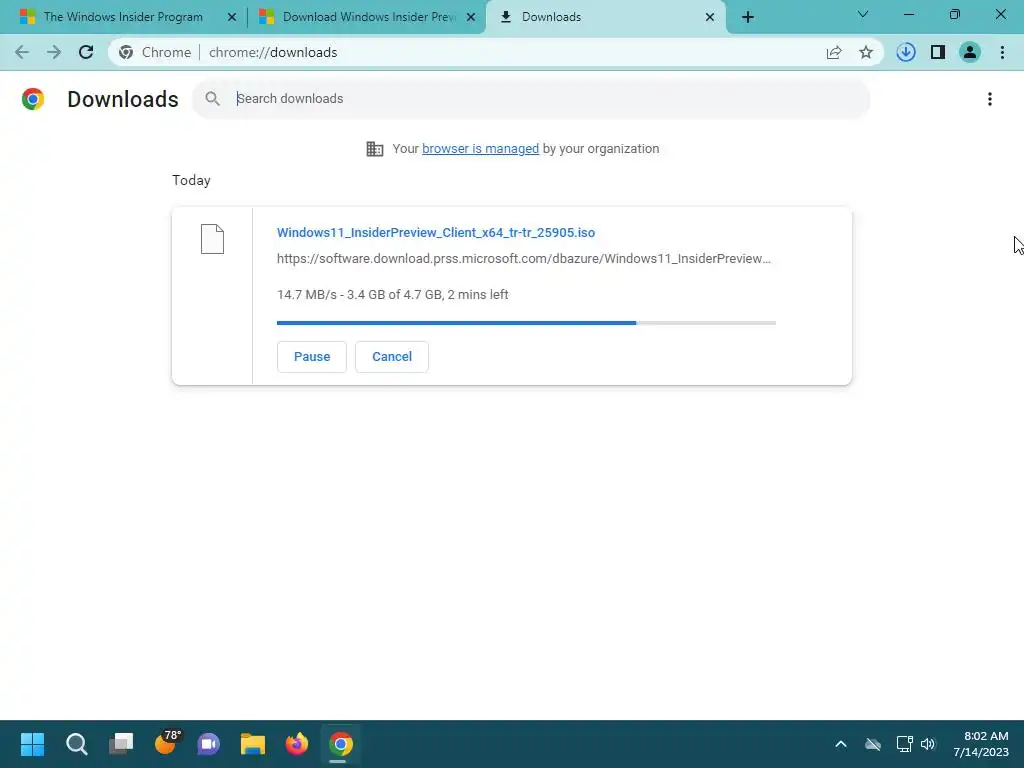The image size is (1024, 768).
Task: Open the Chat app on the taskbar
Action: tap(209, 744)
